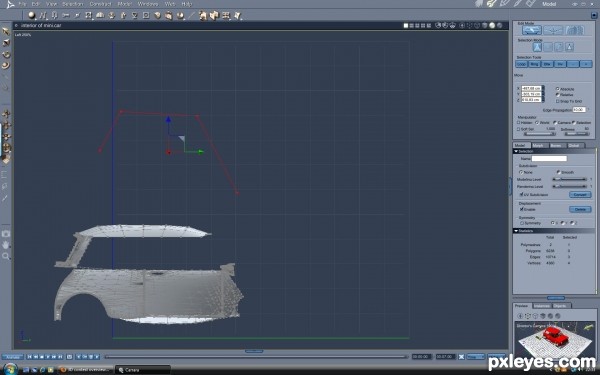
Task: Open the Windows Start button
Action: [10, 369]
